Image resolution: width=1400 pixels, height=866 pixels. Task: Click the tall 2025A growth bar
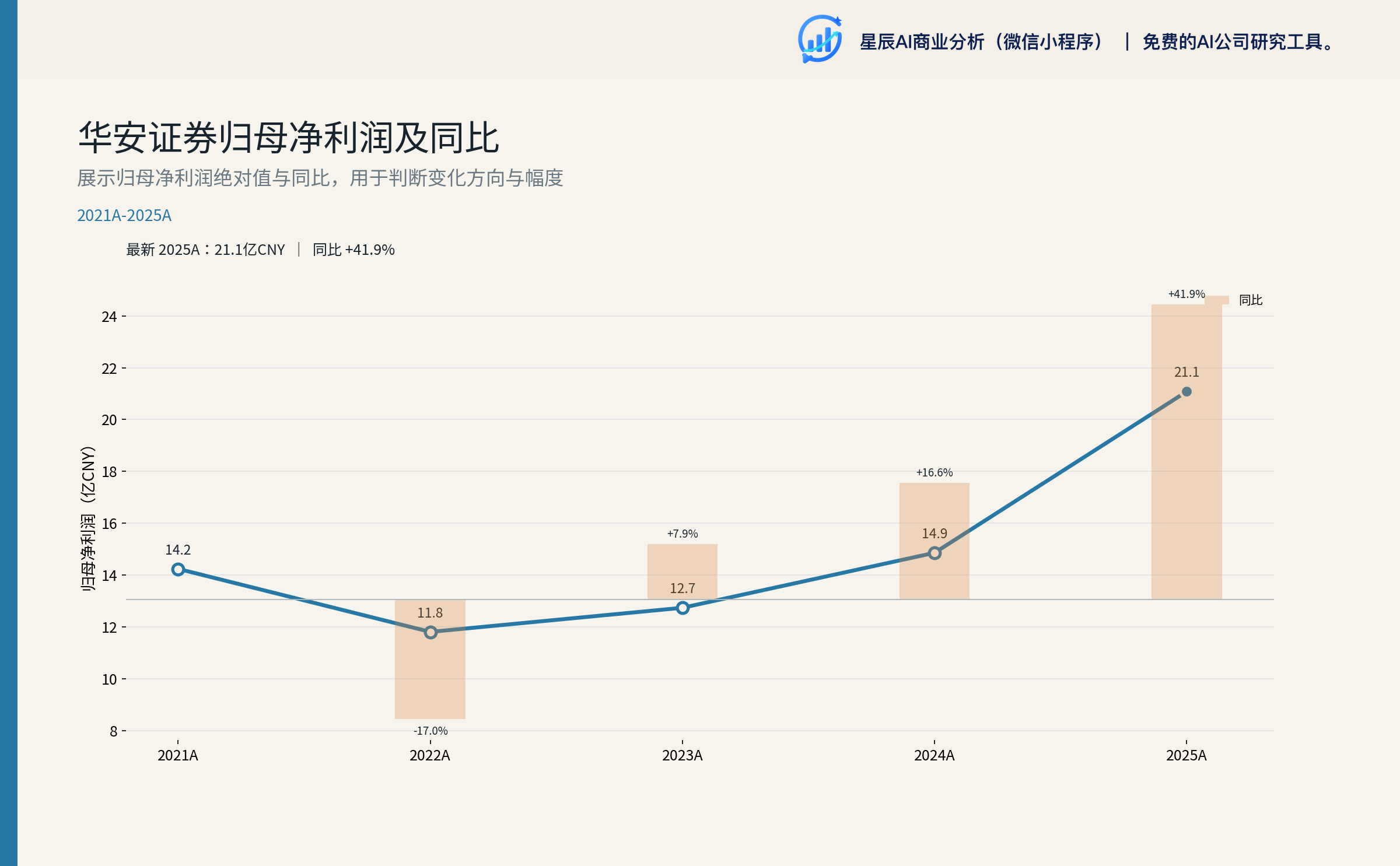(1186, 452)
